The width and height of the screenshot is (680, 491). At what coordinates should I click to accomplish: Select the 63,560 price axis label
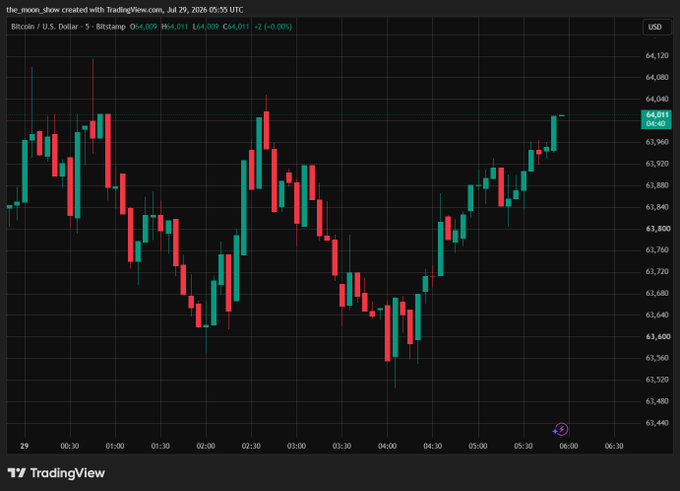(657, 358)
